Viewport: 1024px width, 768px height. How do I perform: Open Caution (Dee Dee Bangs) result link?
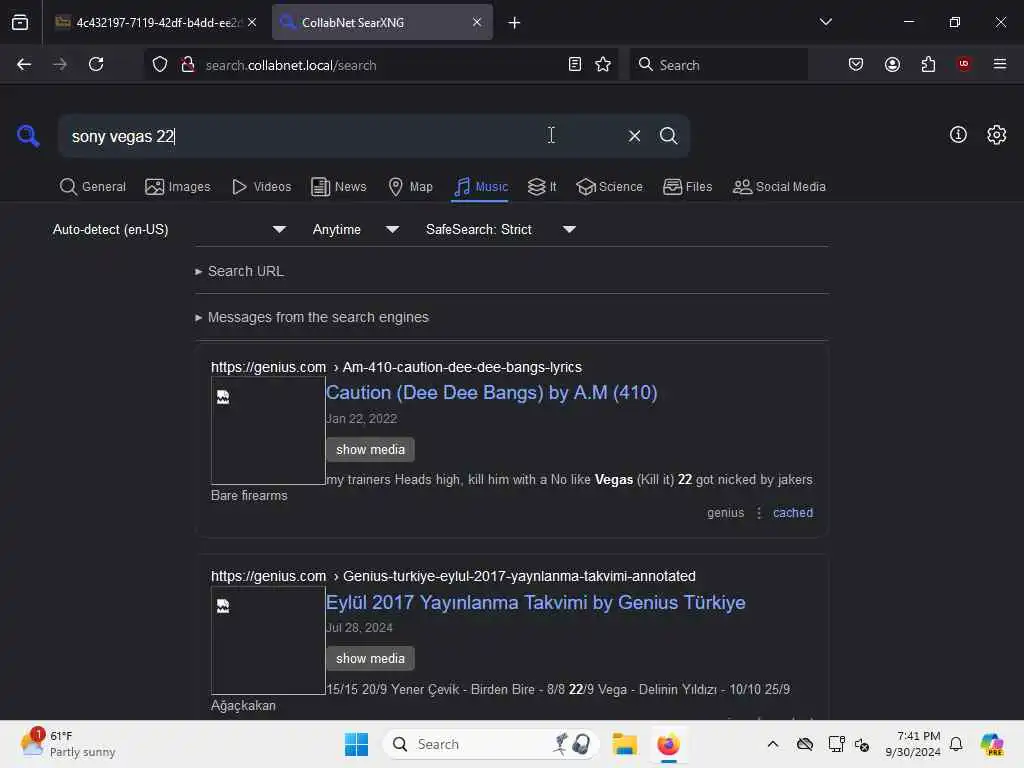click(491, 392)
